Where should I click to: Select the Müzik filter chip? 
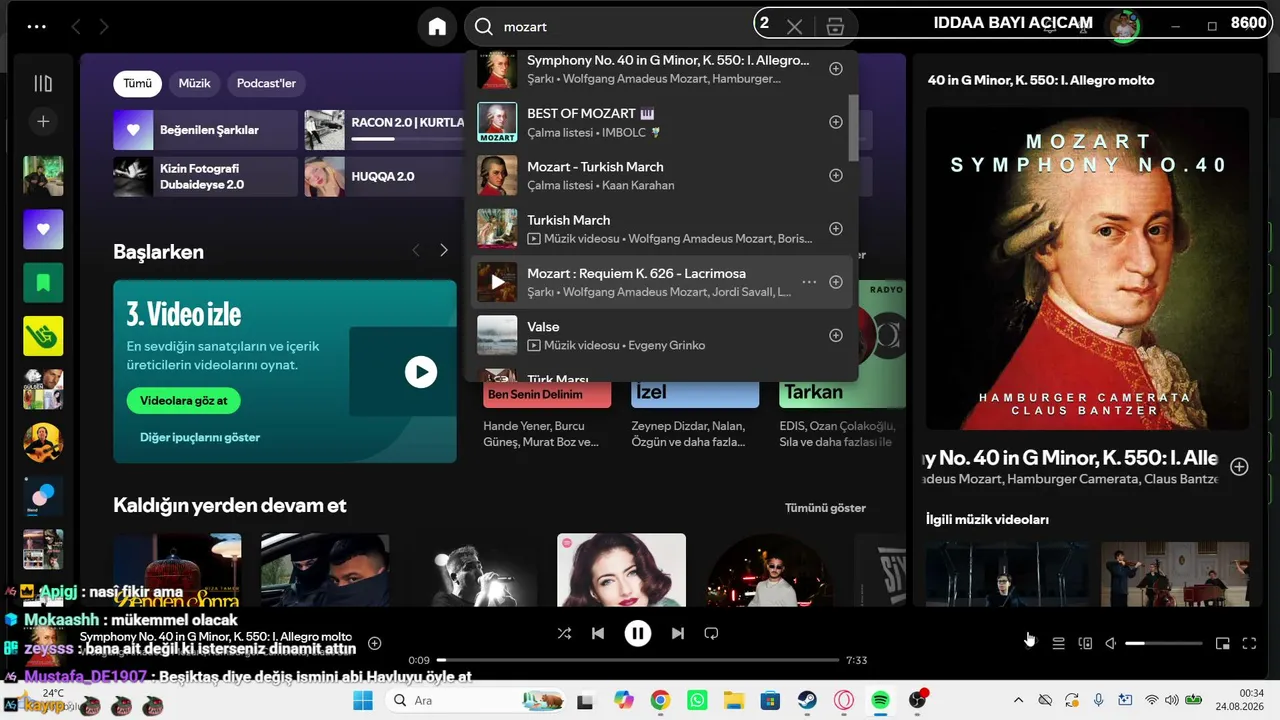(195, 84)
